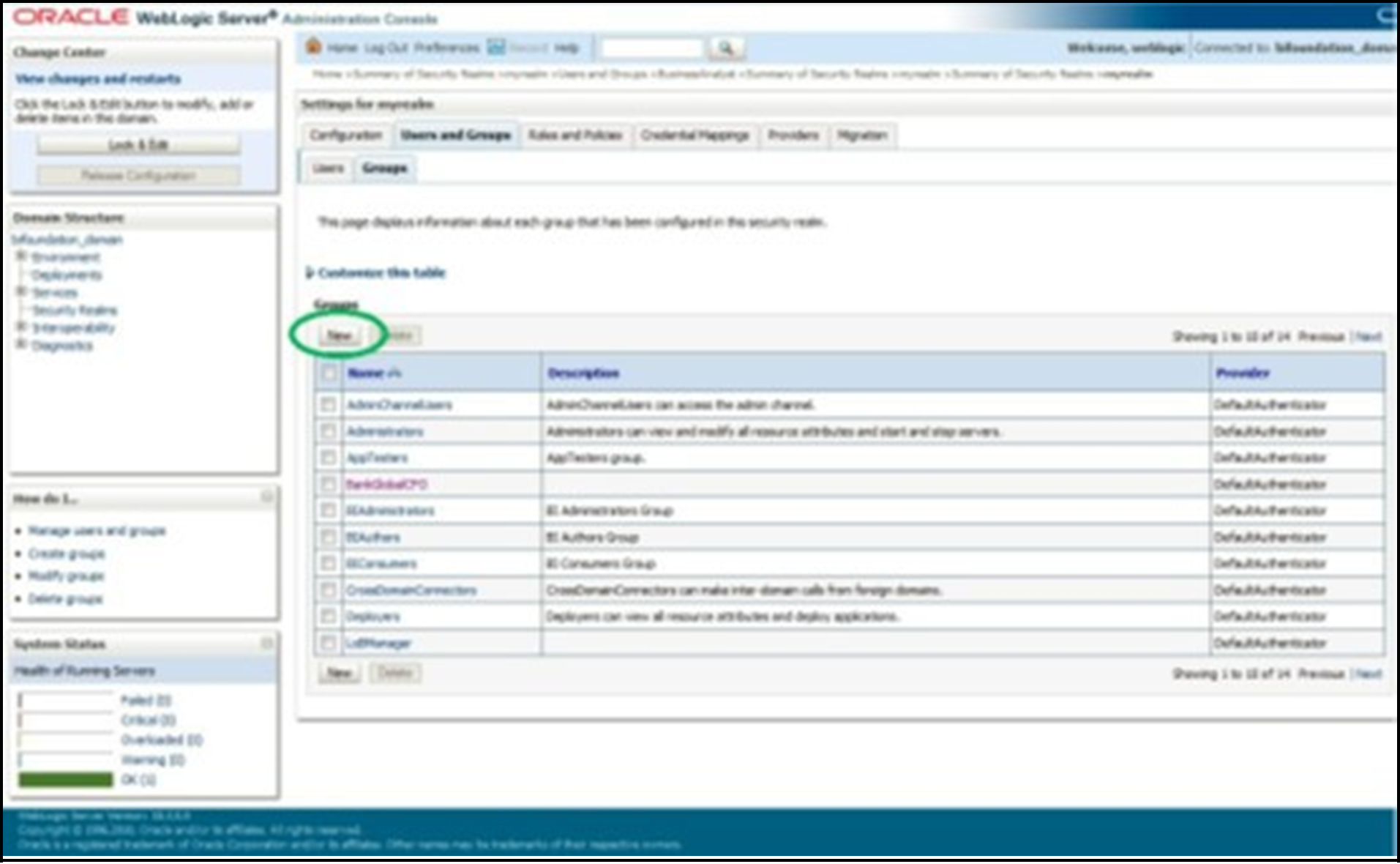Click Modify groups help link
The width and height of the screenshot is (1400, 864).
[x=66, y=576]
